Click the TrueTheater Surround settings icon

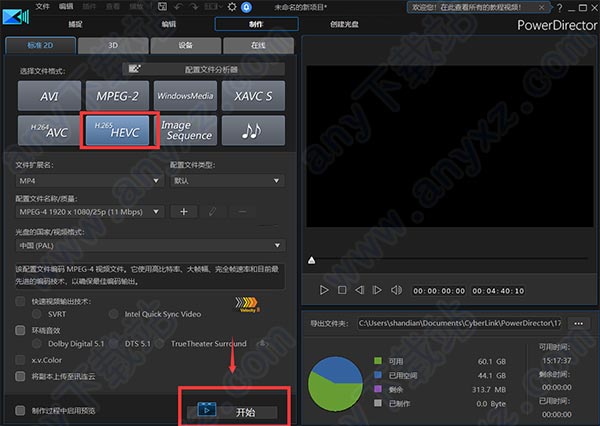[262, 343]
